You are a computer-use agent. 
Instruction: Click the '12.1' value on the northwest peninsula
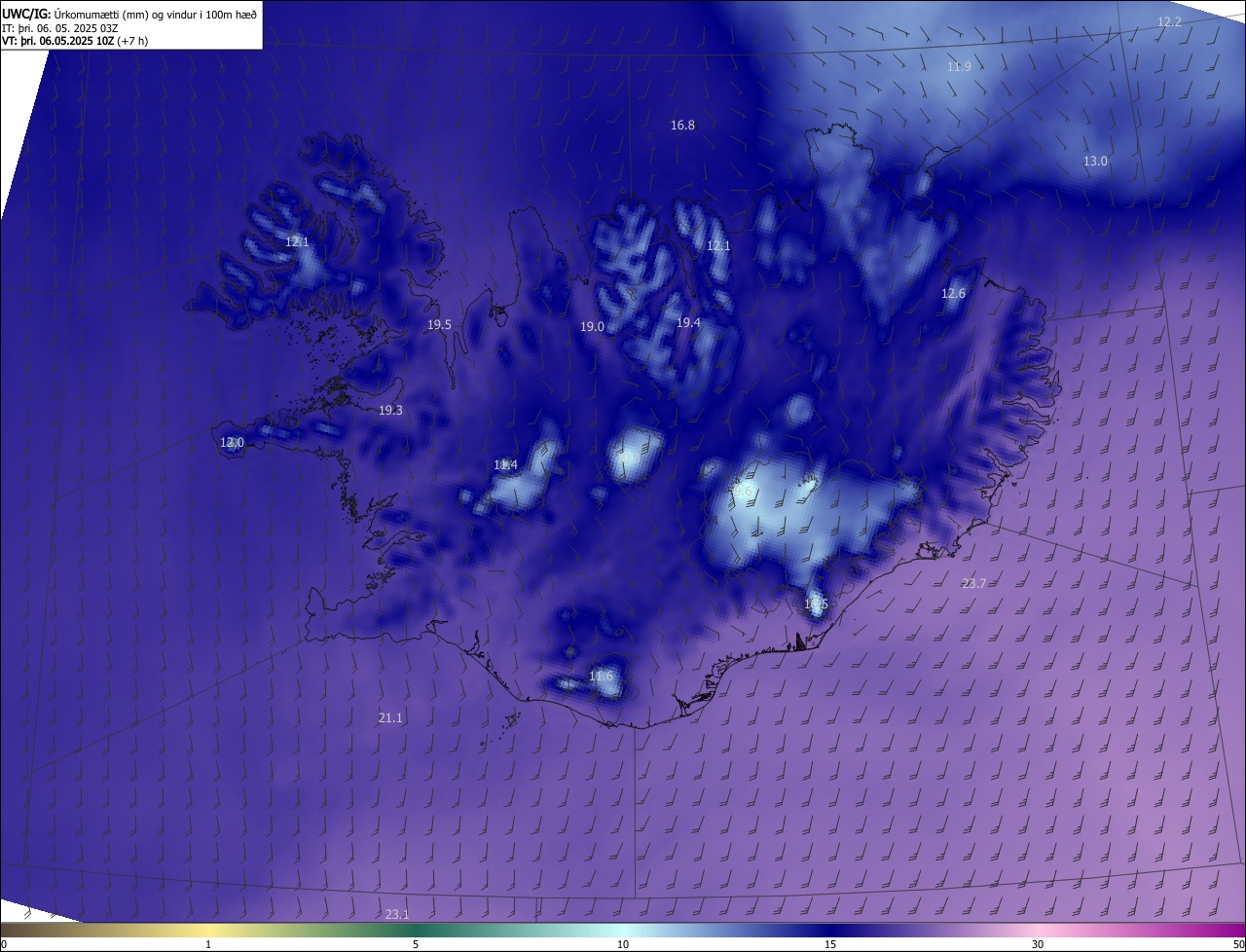297,241
